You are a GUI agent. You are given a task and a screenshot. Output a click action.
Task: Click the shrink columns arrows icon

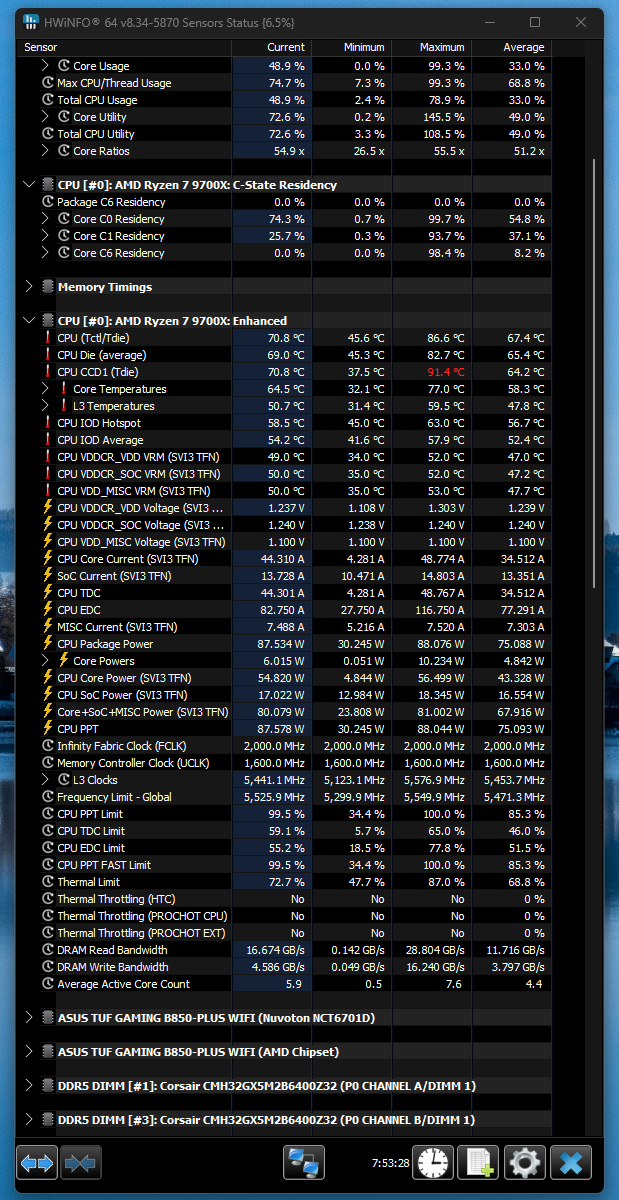(81, 1162)
